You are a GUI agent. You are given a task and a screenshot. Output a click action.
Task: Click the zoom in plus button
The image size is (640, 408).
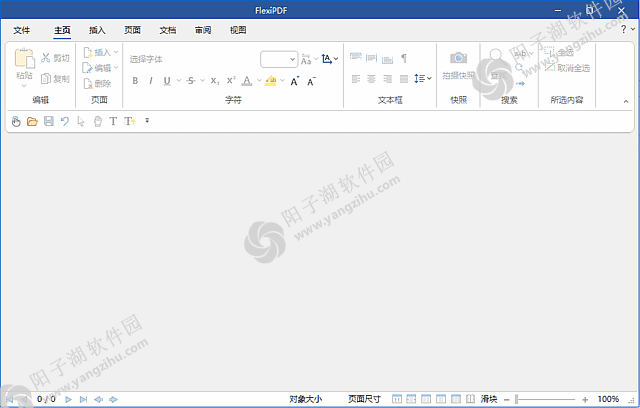585,400
